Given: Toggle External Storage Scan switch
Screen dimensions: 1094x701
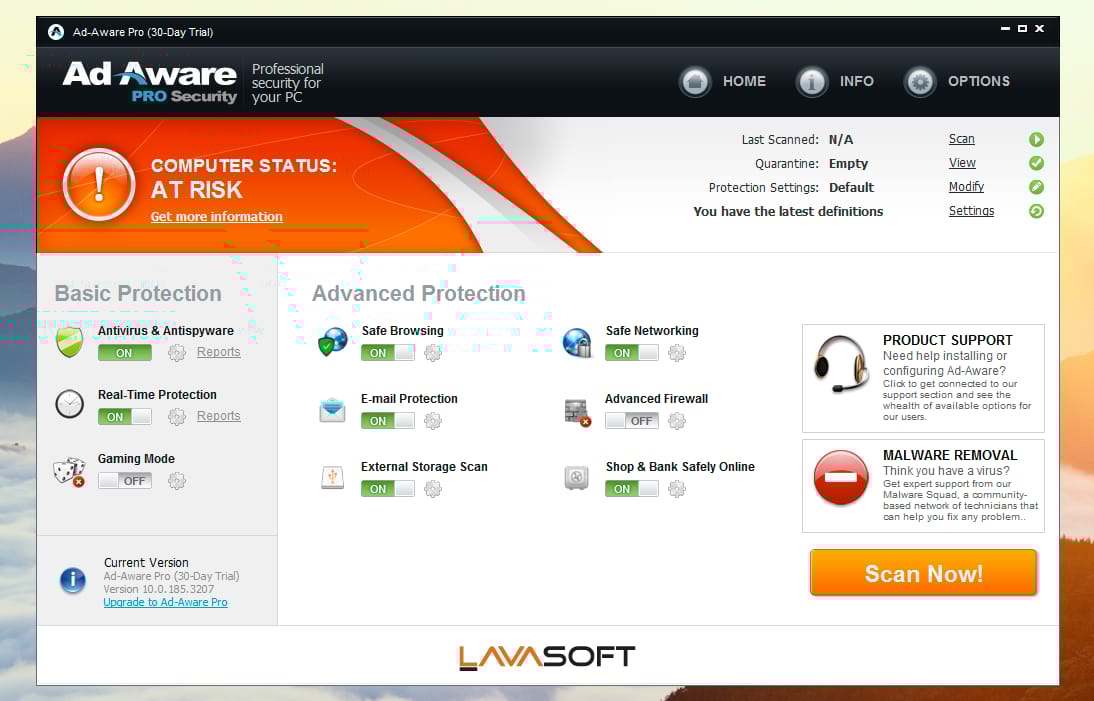Looking at the screenshot, I should tap(388, 489).
